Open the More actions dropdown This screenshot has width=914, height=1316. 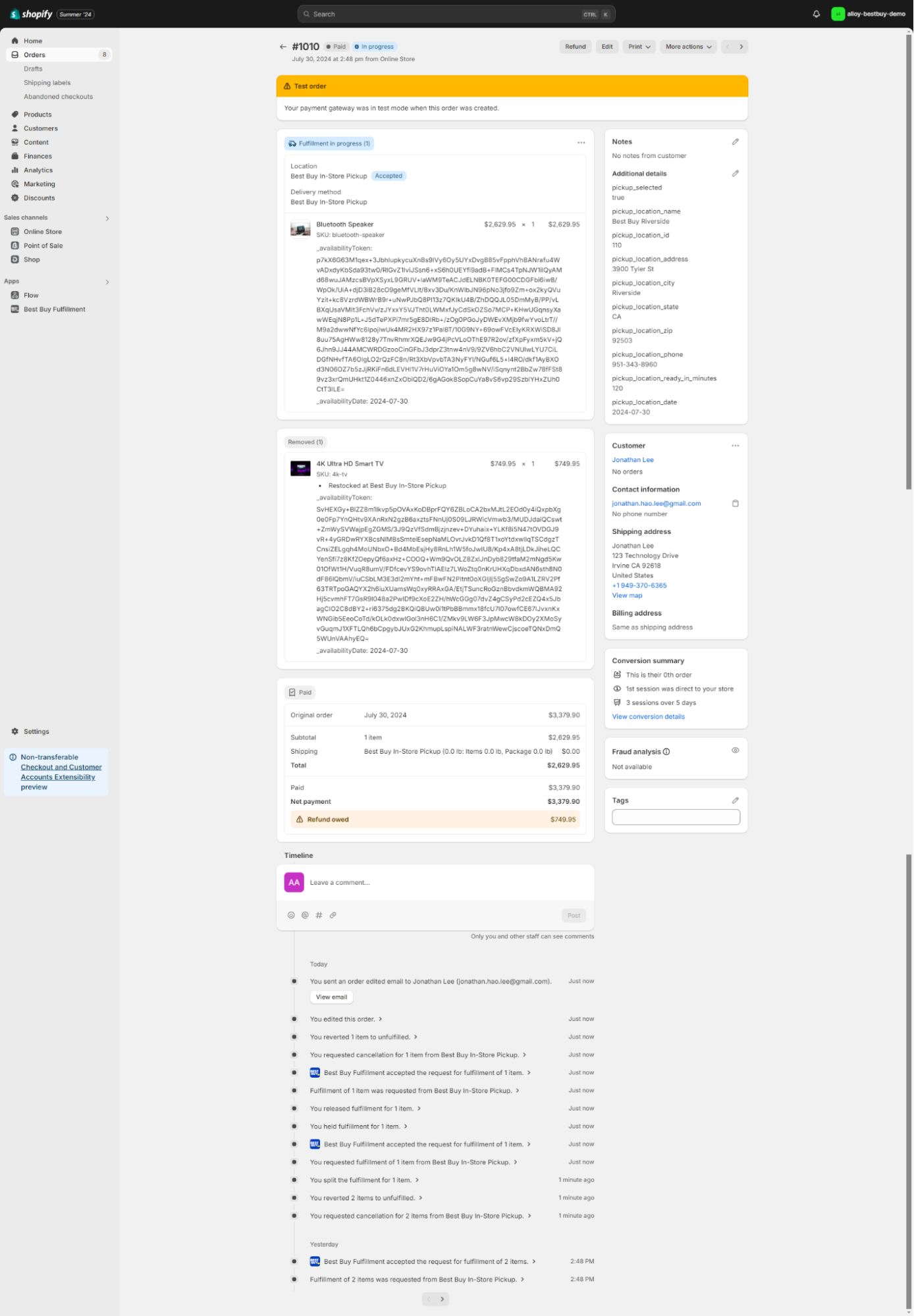(688, 47)
